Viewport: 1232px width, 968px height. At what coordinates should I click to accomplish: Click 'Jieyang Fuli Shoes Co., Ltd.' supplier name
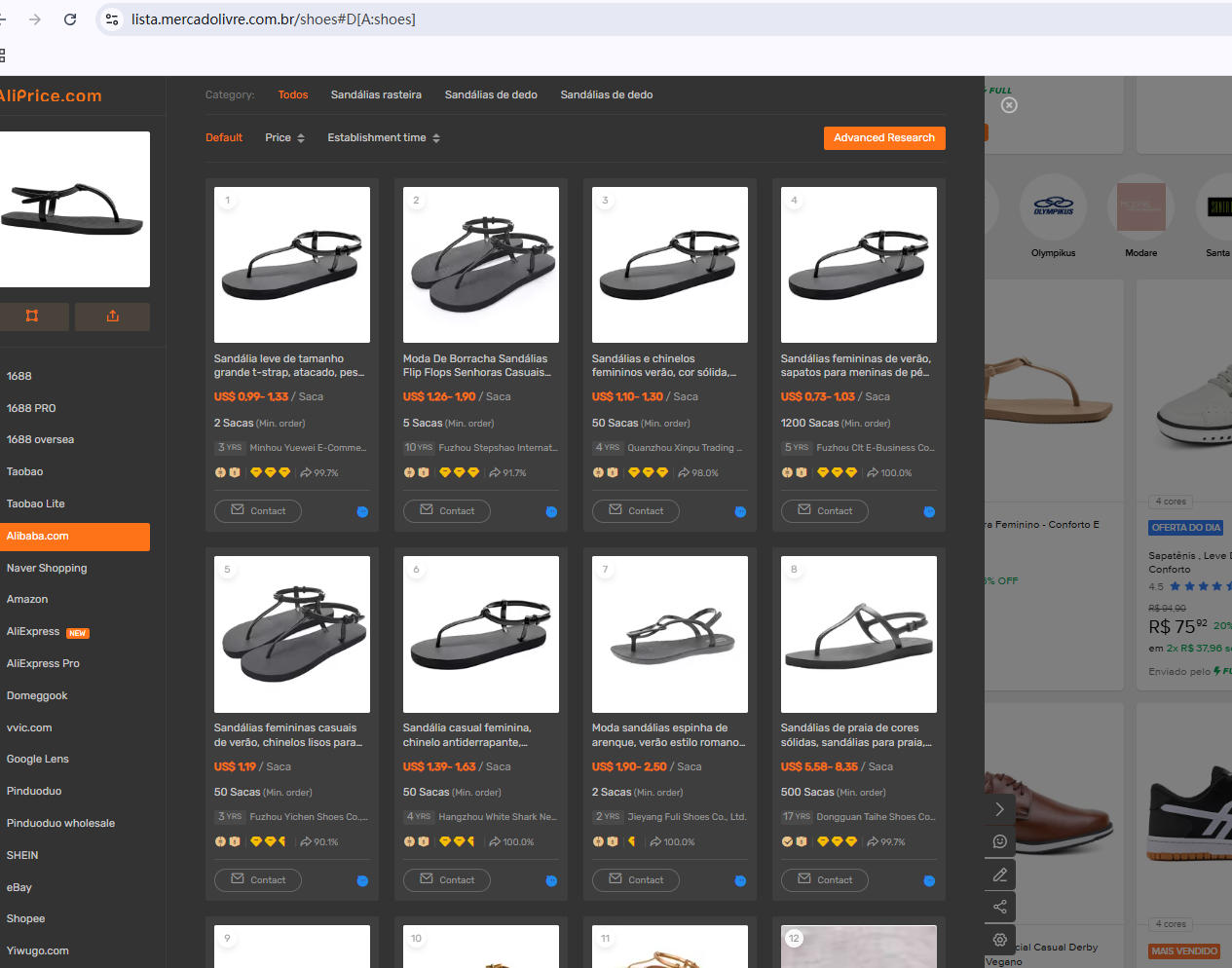coord(687,817)
